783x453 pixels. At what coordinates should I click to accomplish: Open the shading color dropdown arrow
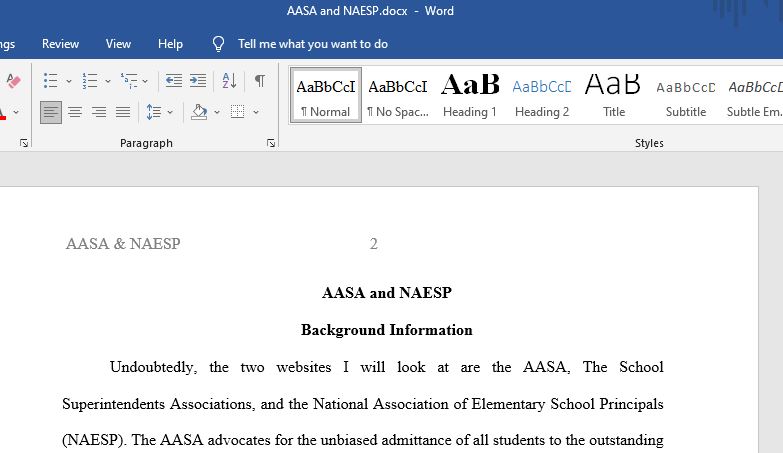[x=217, y=112]
